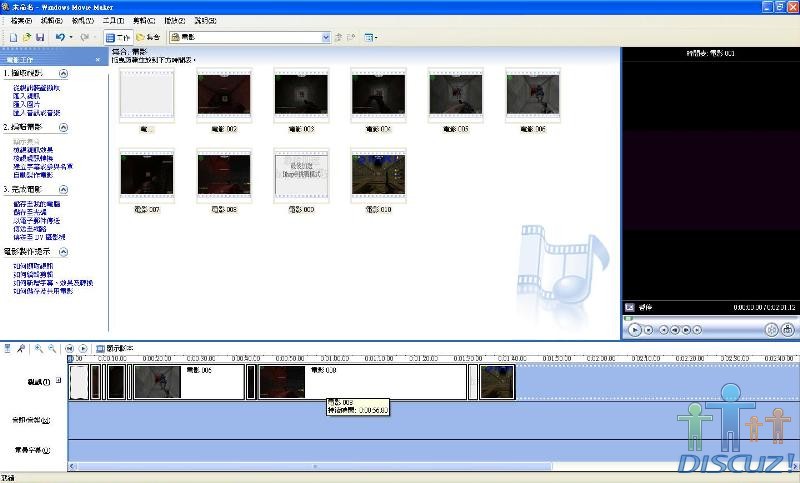Toggle the Collections pane toolbar button
The image size is (800, 483).
148,37
